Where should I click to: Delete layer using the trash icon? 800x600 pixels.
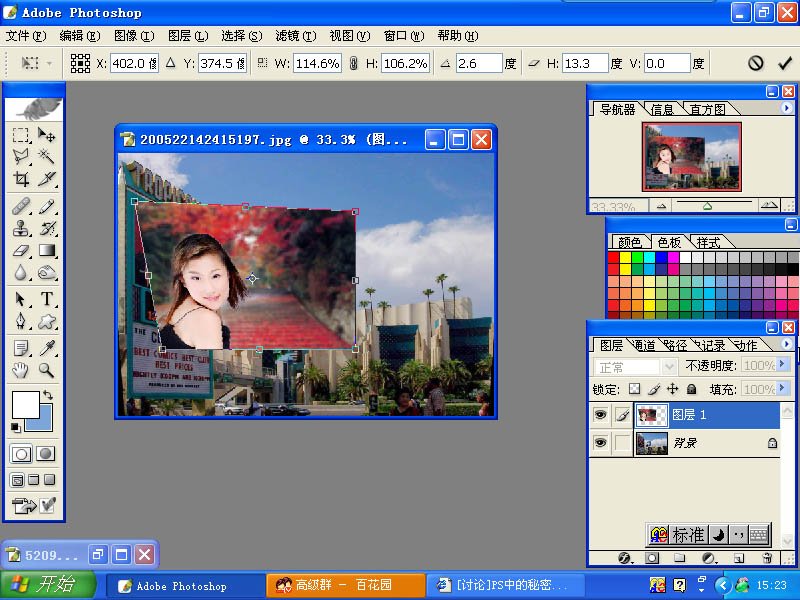click(x=767, y=557)
